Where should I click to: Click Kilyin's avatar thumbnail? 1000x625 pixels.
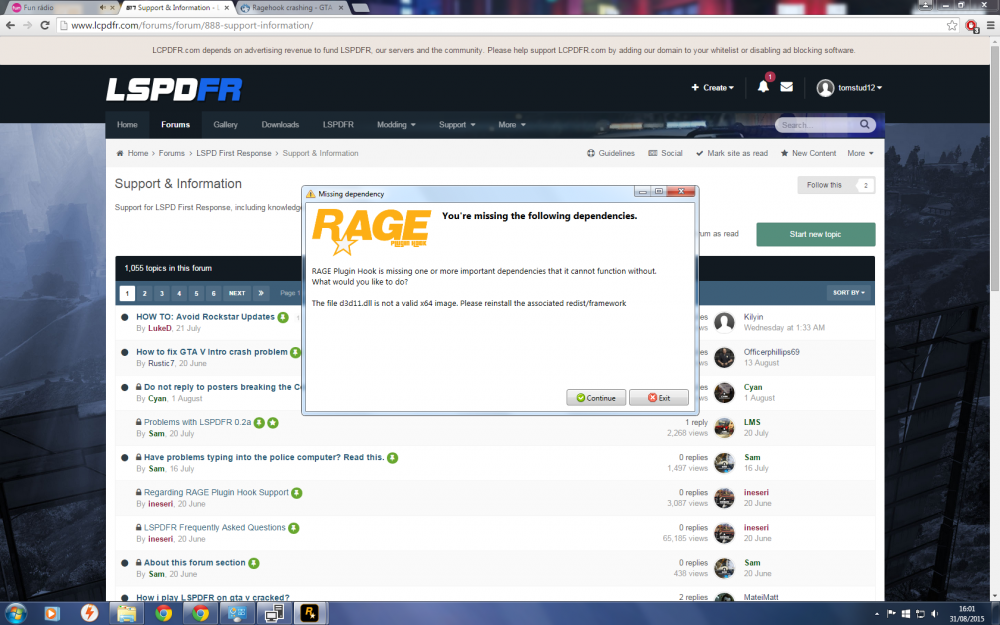click(724, 322)
